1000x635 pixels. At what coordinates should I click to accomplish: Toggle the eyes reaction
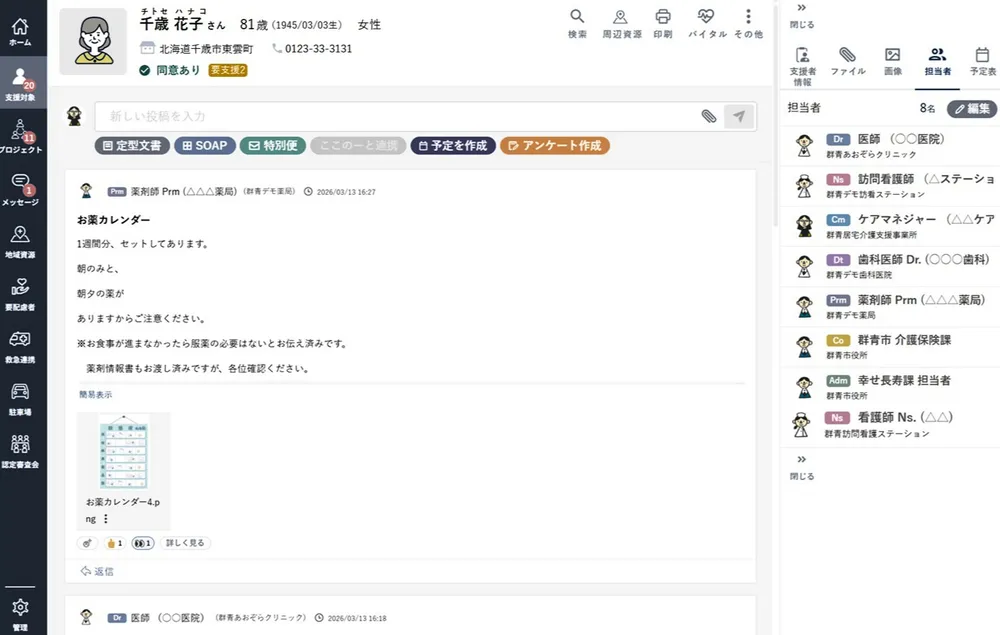[143, 543]
